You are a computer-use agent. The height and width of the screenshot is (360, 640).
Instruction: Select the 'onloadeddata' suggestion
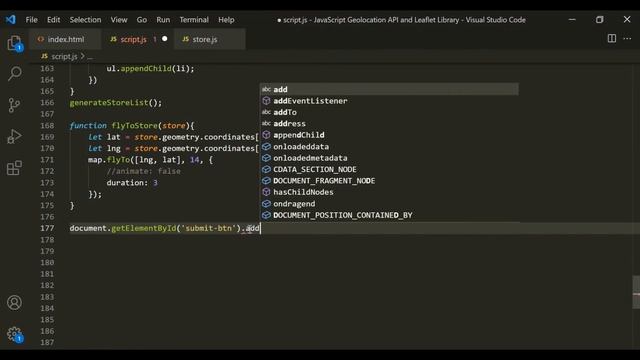click(x=389, y=147)
